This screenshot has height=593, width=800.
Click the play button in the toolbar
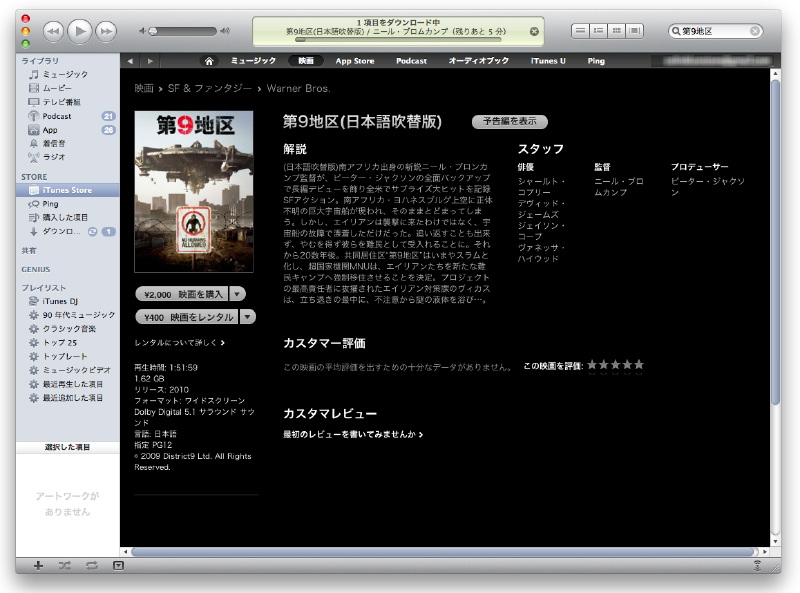tap(80, 31)
